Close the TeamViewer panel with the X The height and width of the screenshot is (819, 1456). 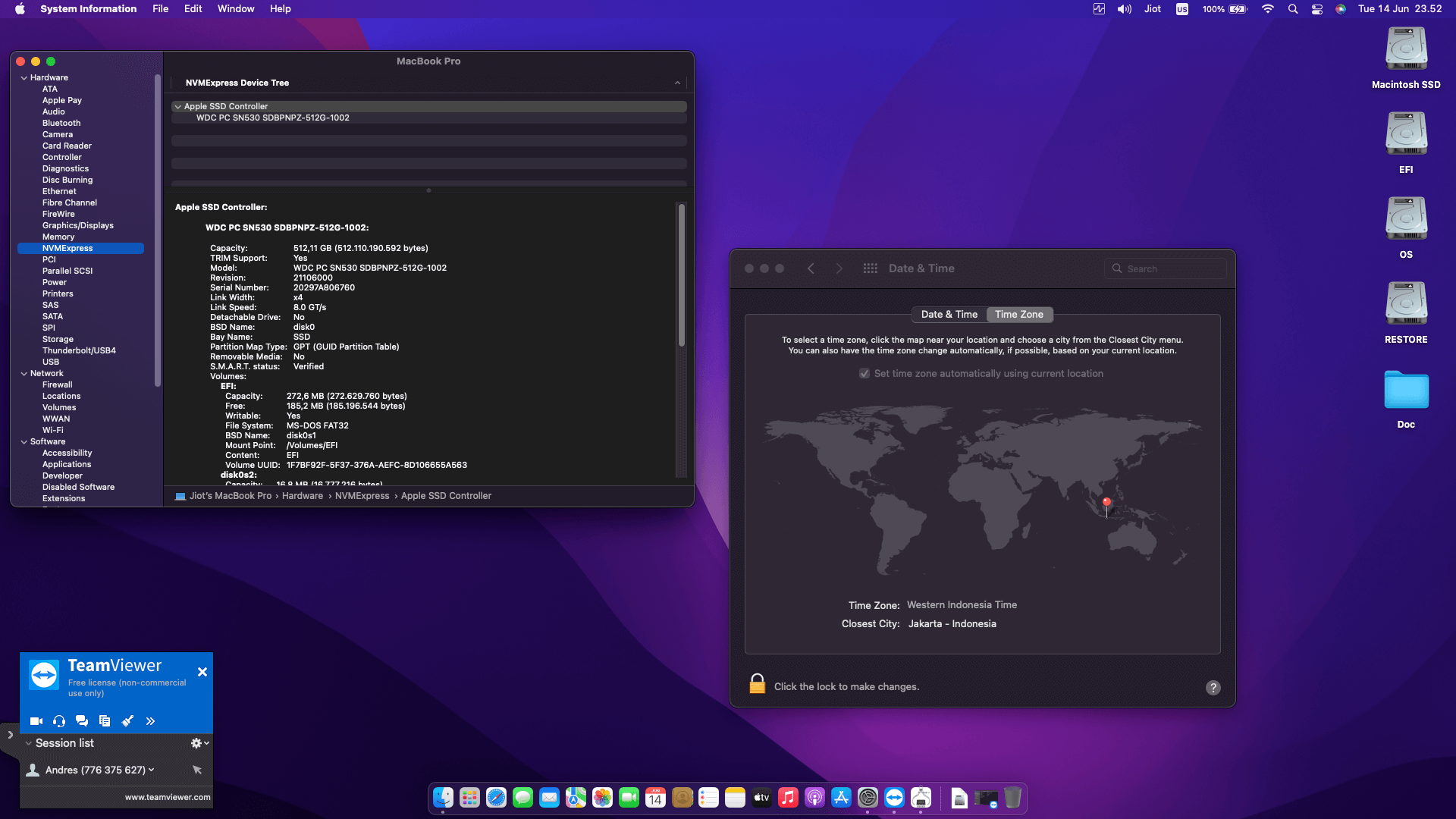pos(202,672)
